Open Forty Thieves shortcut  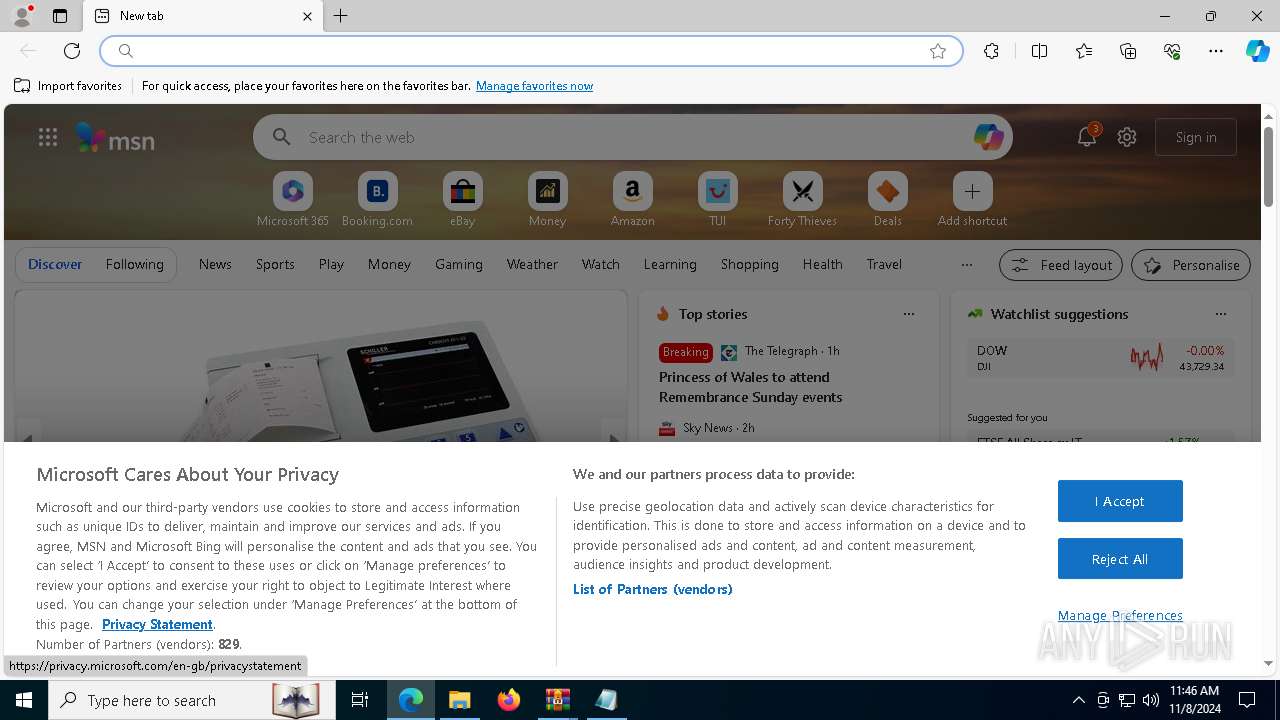point(802,200)
